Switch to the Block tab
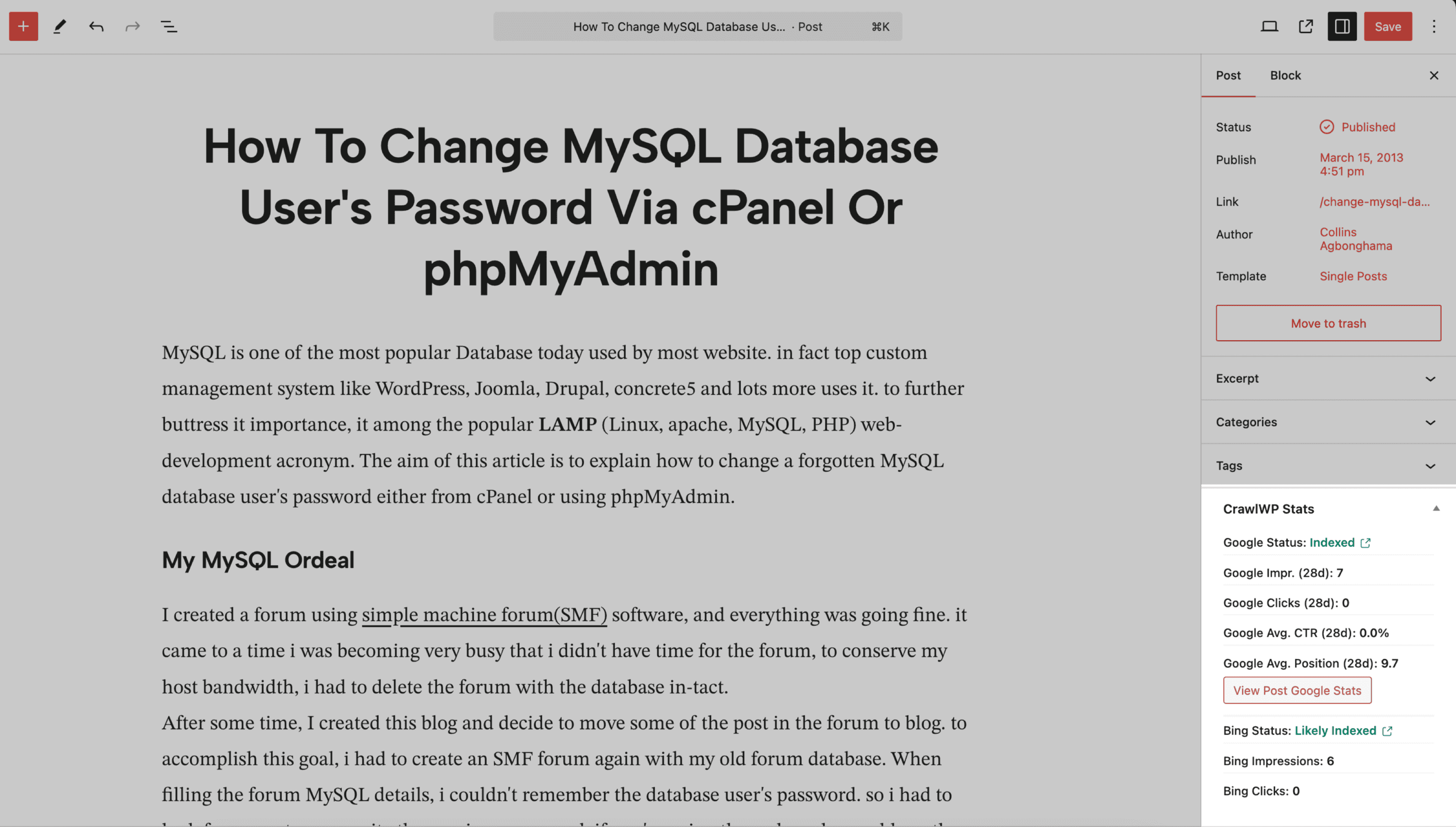 point(1285,76)
